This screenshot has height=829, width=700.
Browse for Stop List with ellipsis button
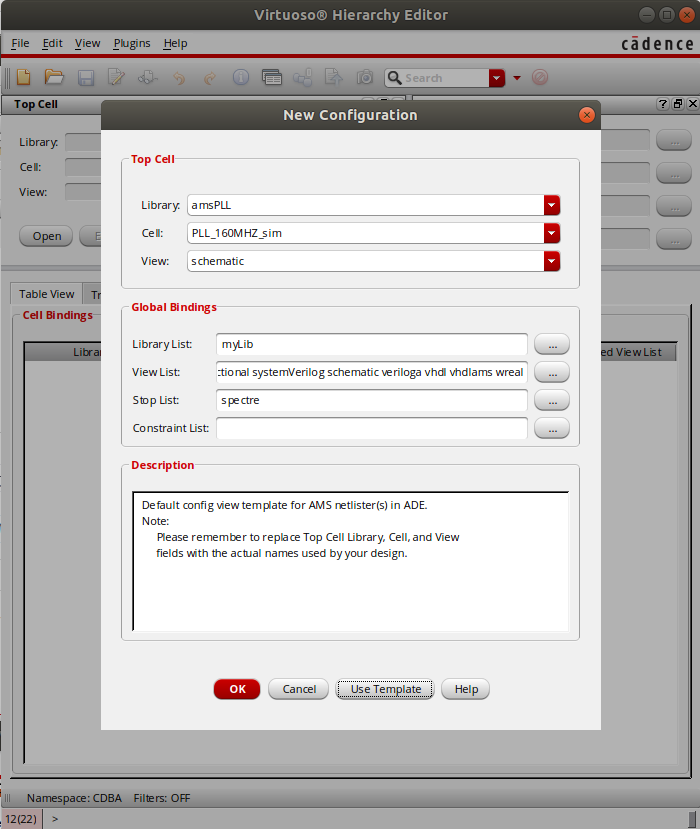tap(552, 400)
